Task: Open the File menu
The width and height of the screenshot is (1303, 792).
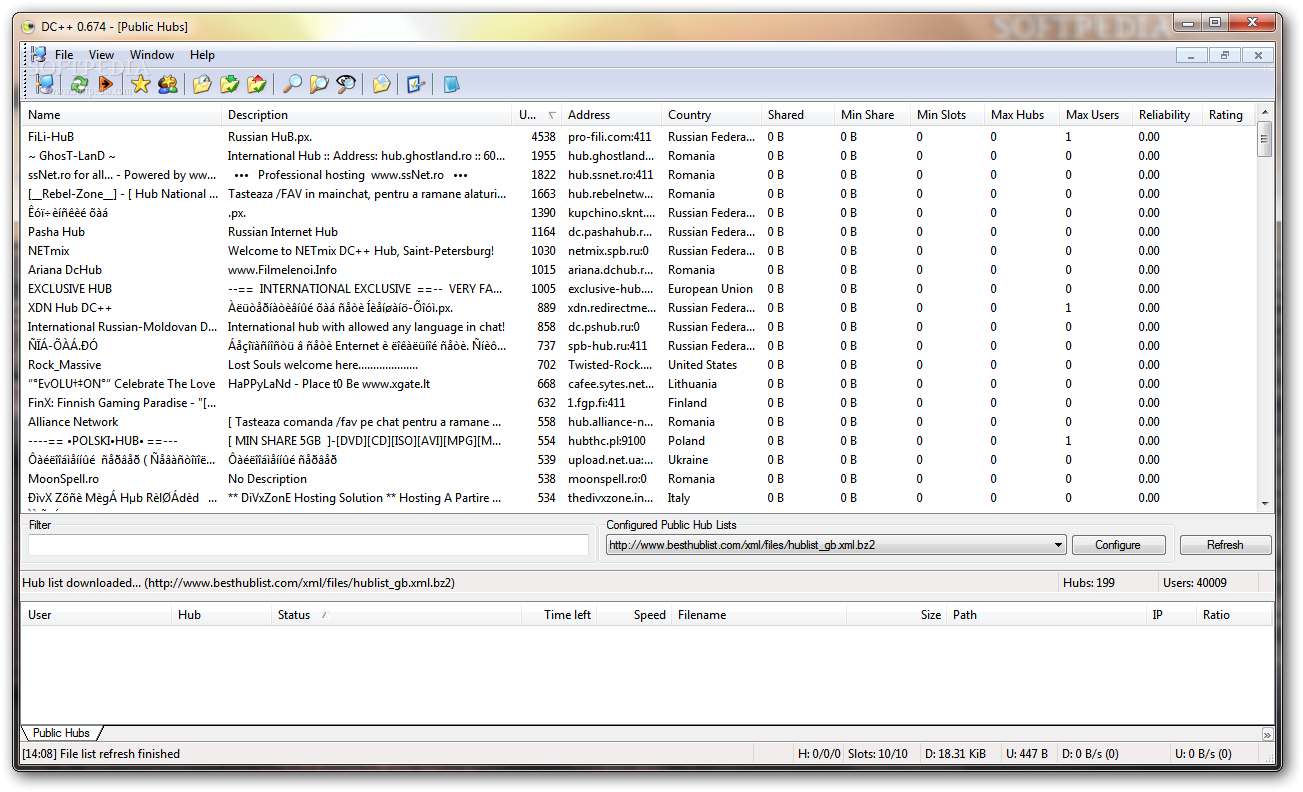Action: 64,55
